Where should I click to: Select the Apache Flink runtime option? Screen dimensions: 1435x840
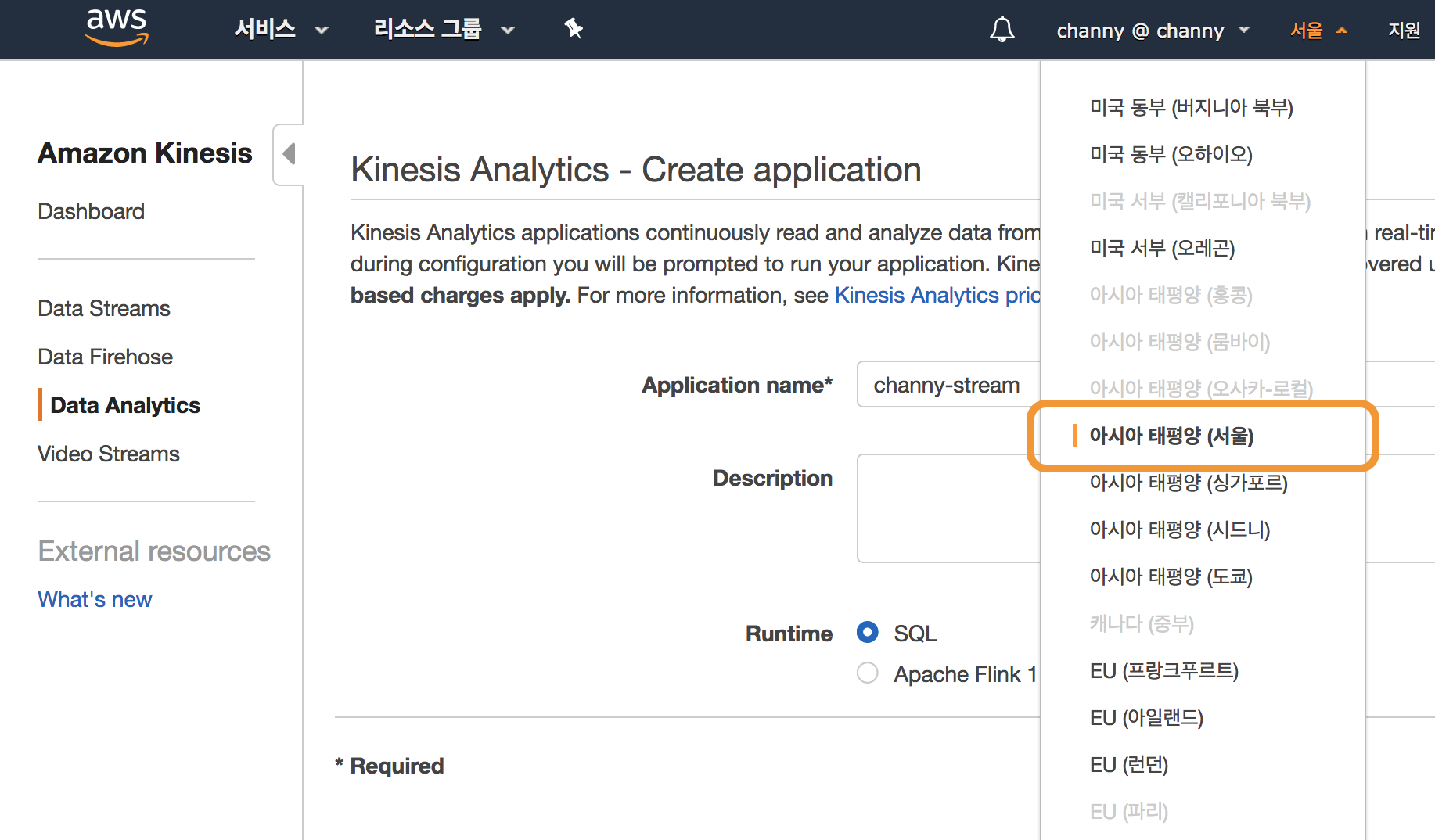pos(867,673)
